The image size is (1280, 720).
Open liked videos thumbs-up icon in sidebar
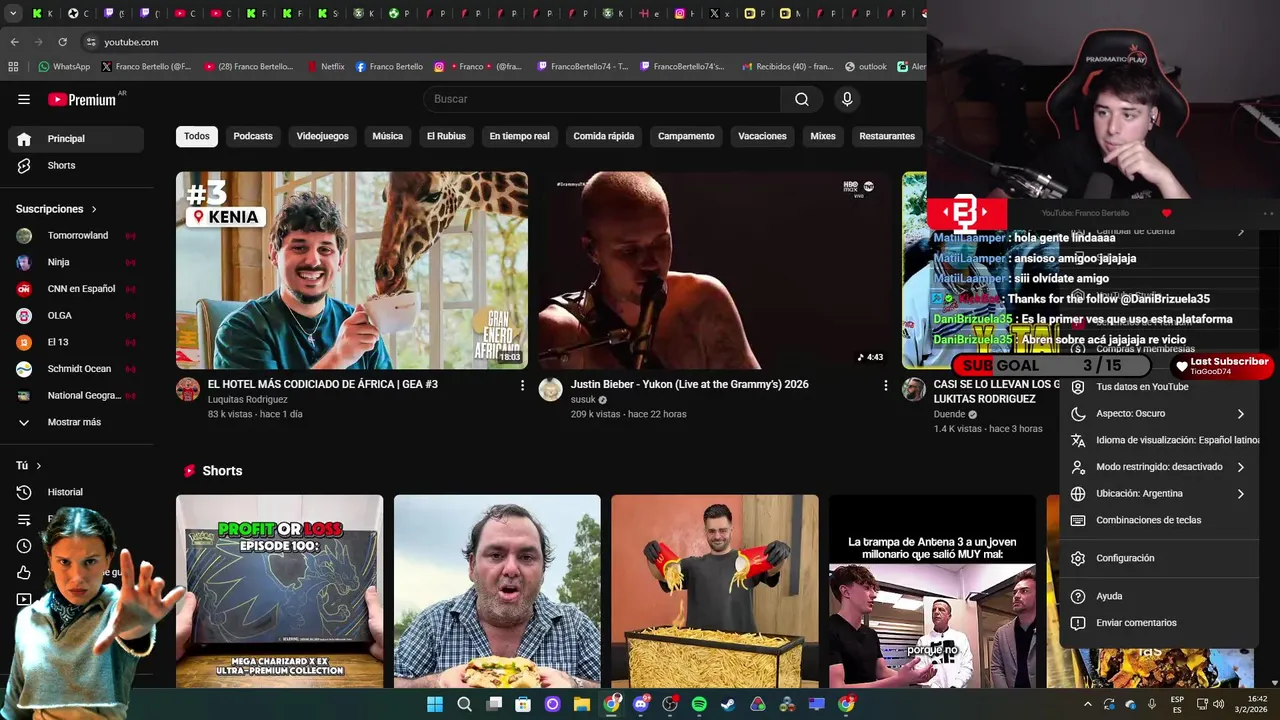24,572
